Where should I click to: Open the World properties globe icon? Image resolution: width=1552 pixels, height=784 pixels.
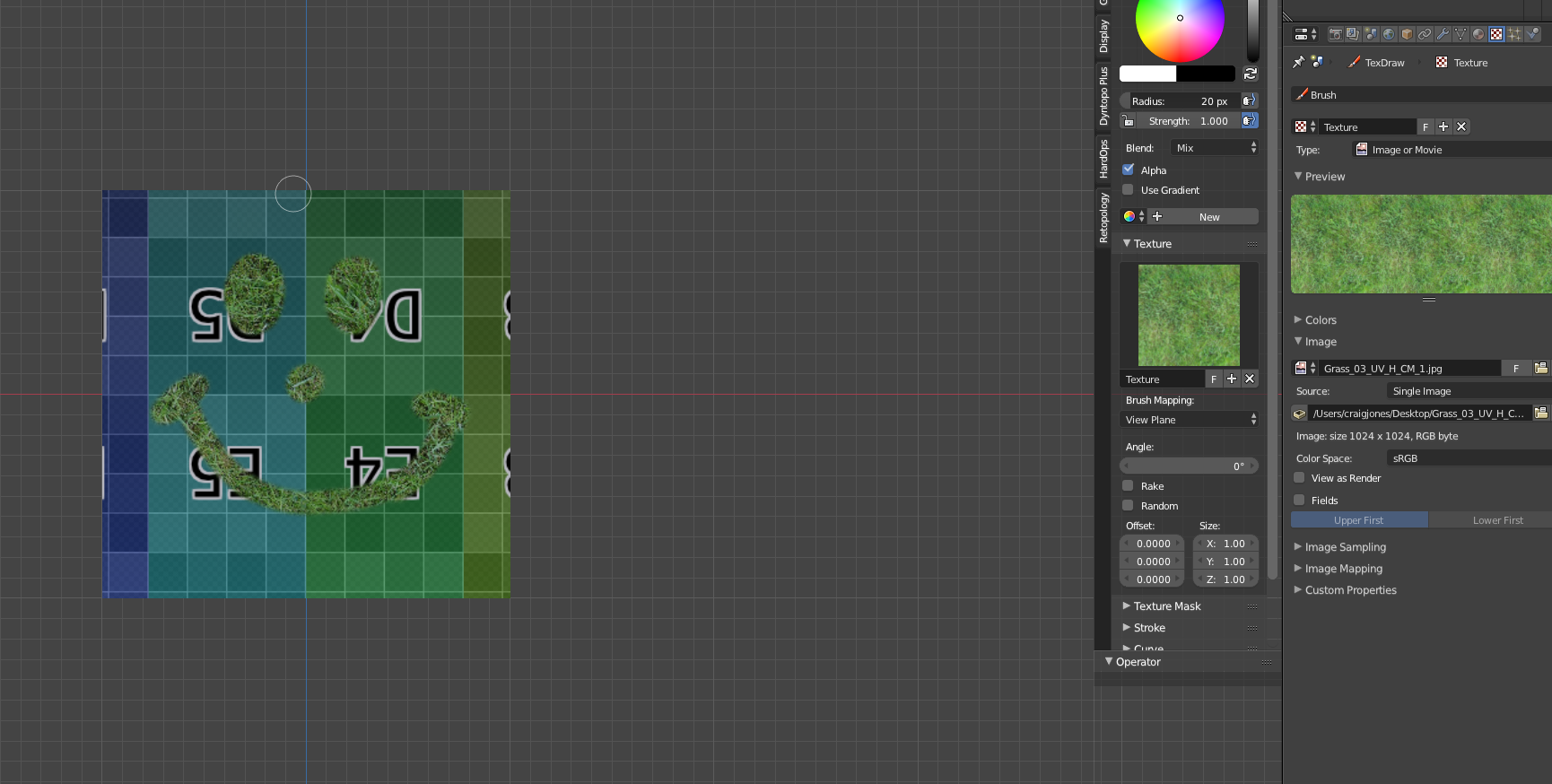[1389, 34]
